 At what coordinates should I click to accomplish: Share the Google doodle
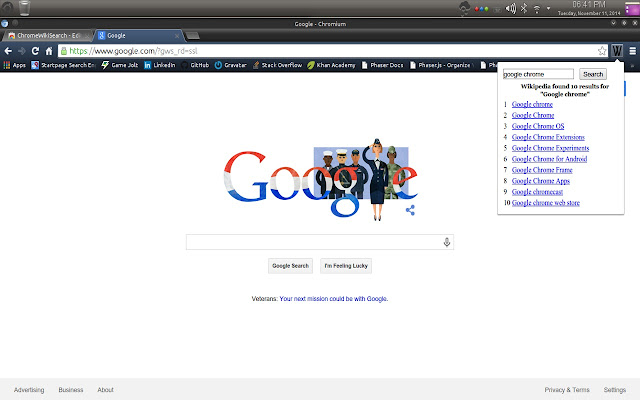point(410,210)
